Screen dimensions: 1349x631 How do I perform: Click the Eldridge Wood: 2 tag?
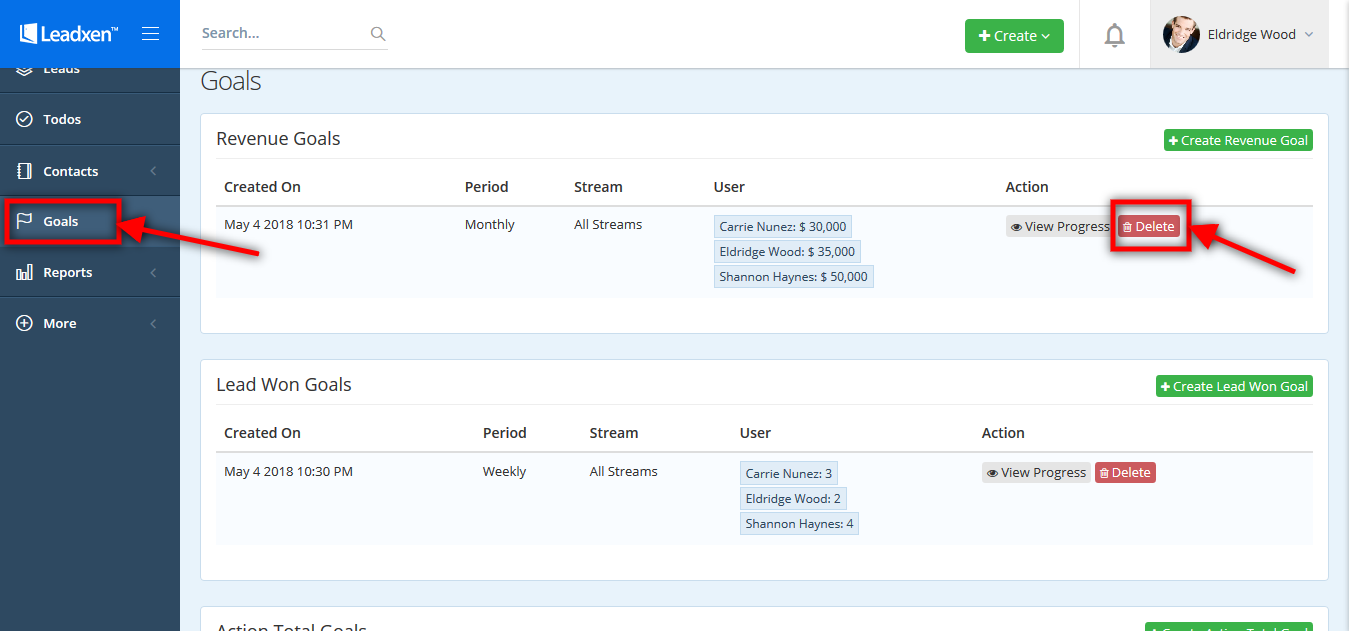pyautogui.click(x=793, y=498)
